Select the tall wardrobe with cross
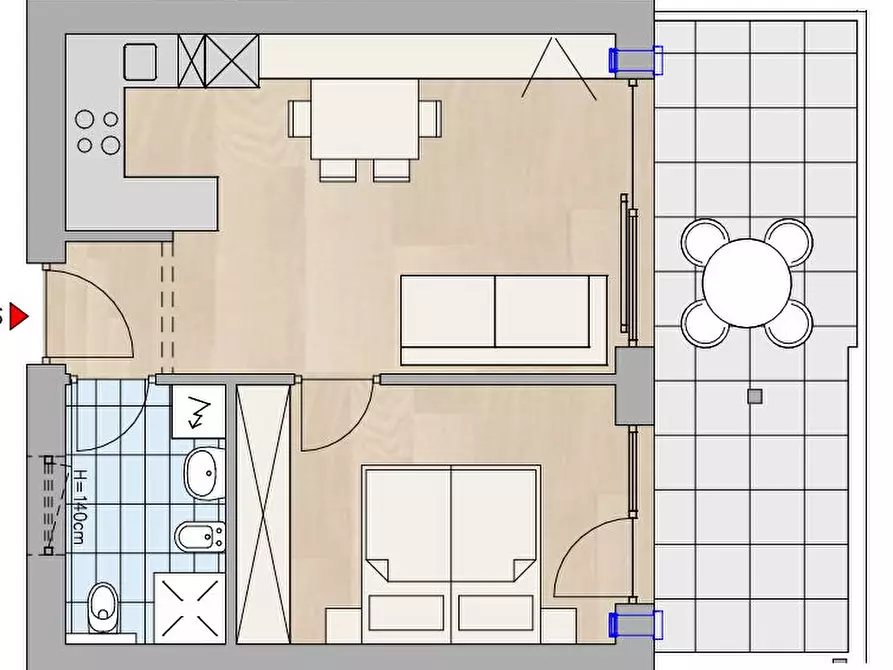 pyautogui.click(x=263, y=514)
